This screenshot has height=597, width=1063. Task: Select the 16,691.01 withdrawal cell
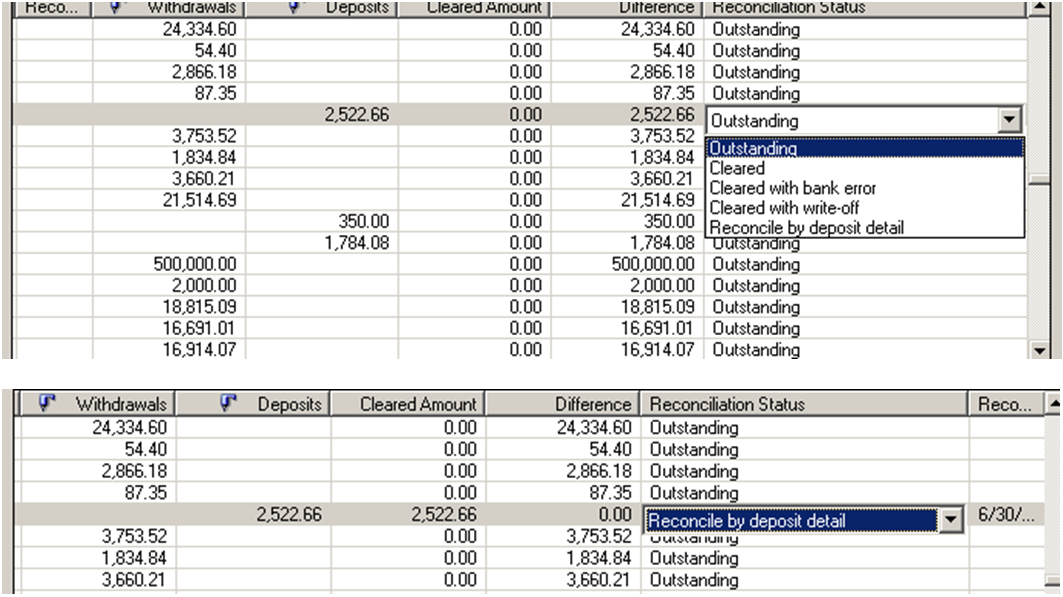click(x=169, y=328)
